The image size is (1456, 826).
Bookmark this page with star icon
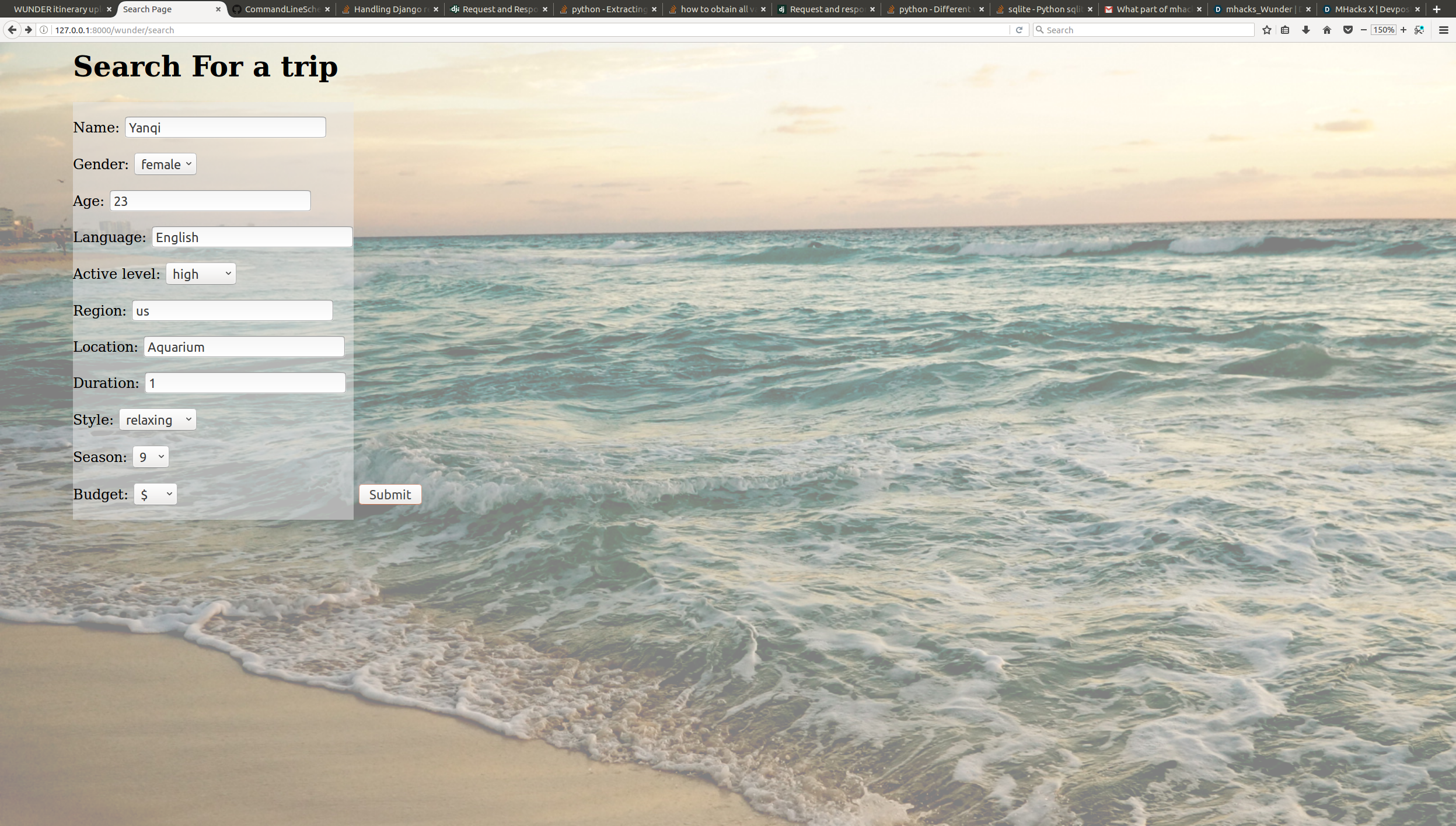(x=1266, y=30)
